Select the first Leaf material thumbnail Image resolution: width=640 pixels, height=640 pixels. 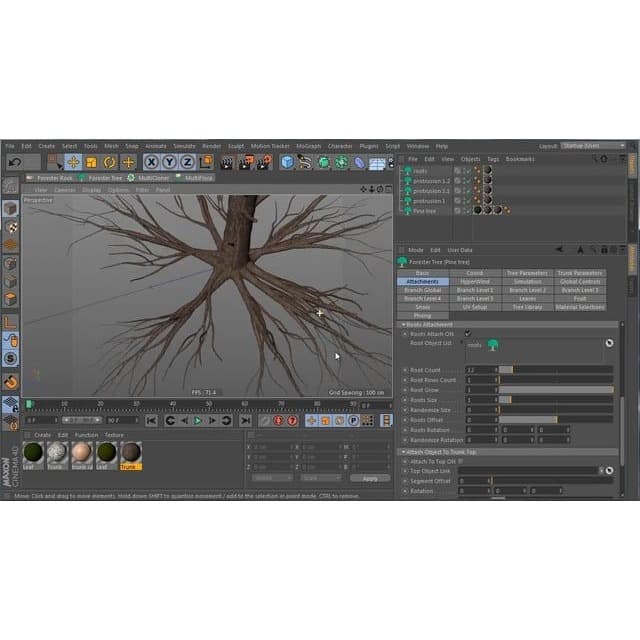click(x=33, y=456)
